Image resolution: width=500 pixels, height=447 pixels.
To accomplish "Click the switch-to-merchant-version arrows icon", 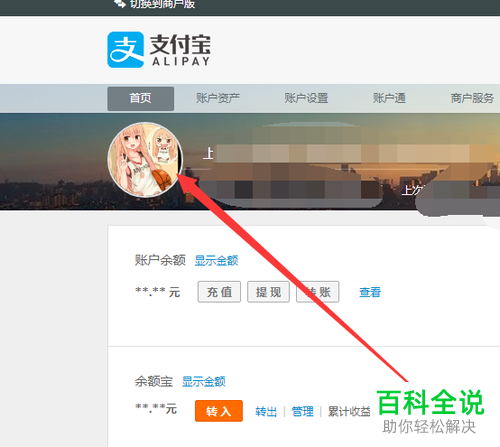I will pyautogui.click(x=120, y=4).
